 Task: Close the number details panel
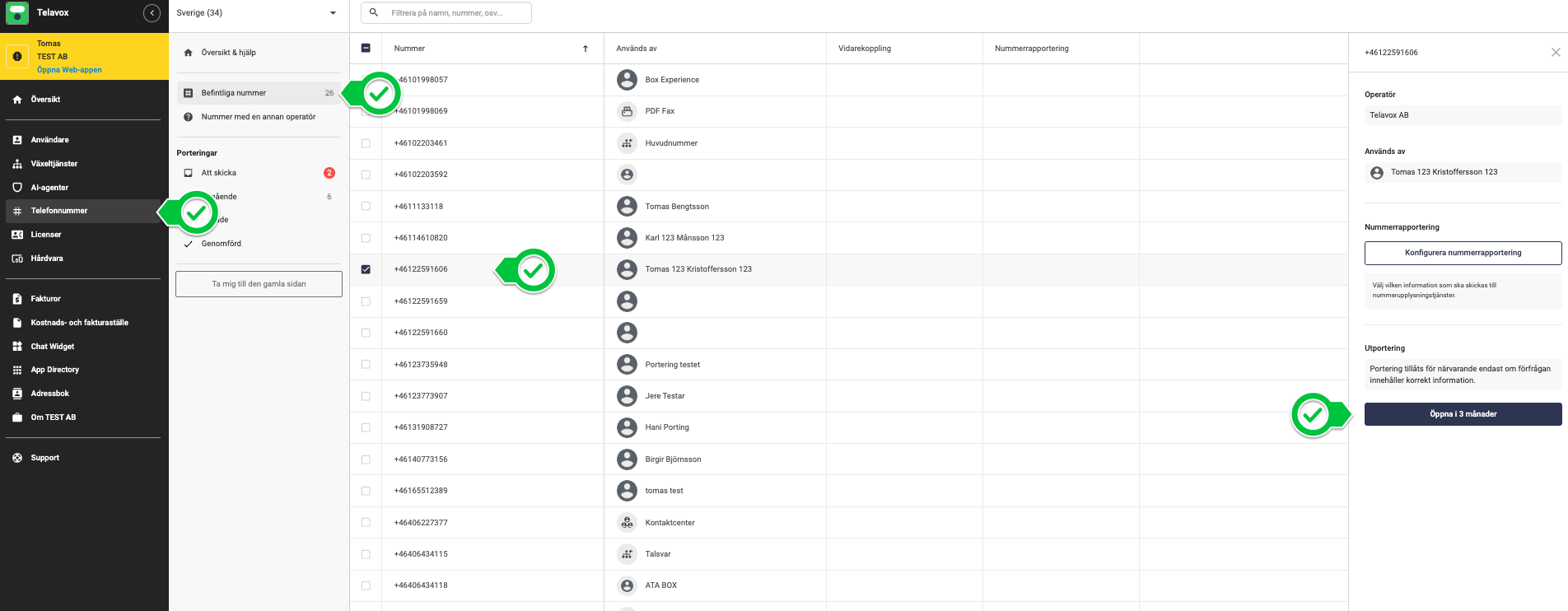1555,53
